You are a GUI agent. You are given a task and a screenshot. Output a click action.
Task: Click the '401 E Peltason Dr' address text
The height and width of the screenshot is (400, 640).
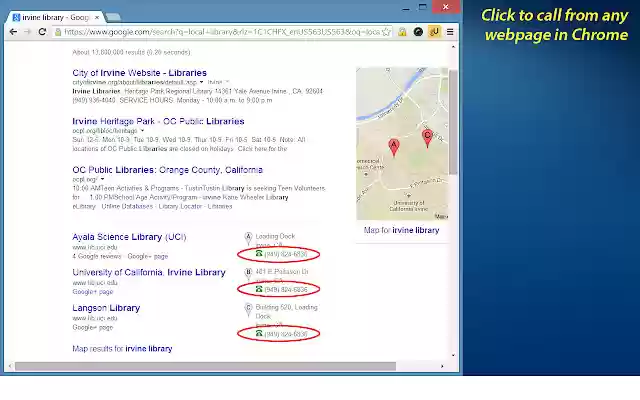click(x=282, y=271)
